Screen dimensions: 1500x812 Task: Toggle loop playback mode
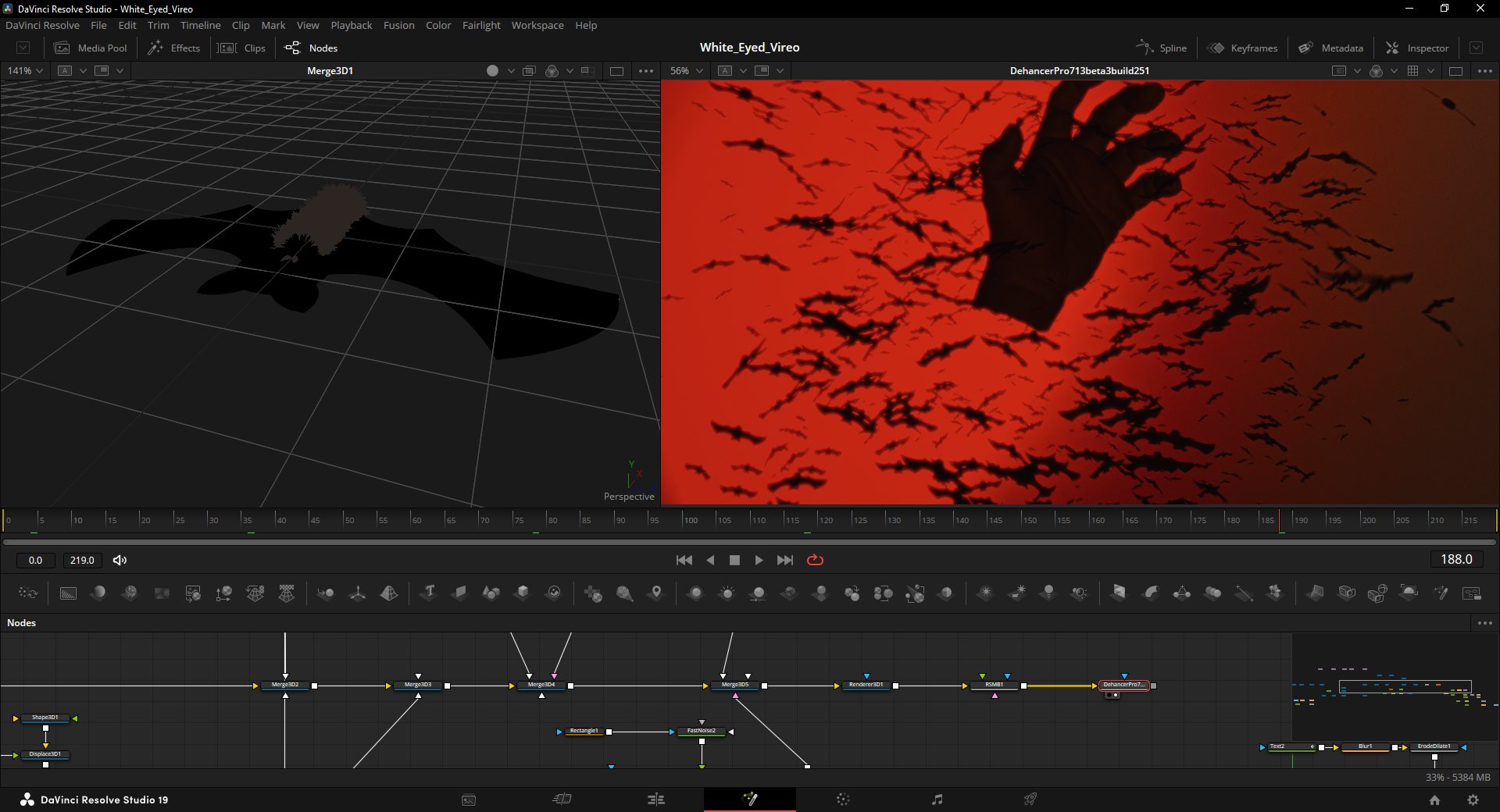tap(815, 560)
